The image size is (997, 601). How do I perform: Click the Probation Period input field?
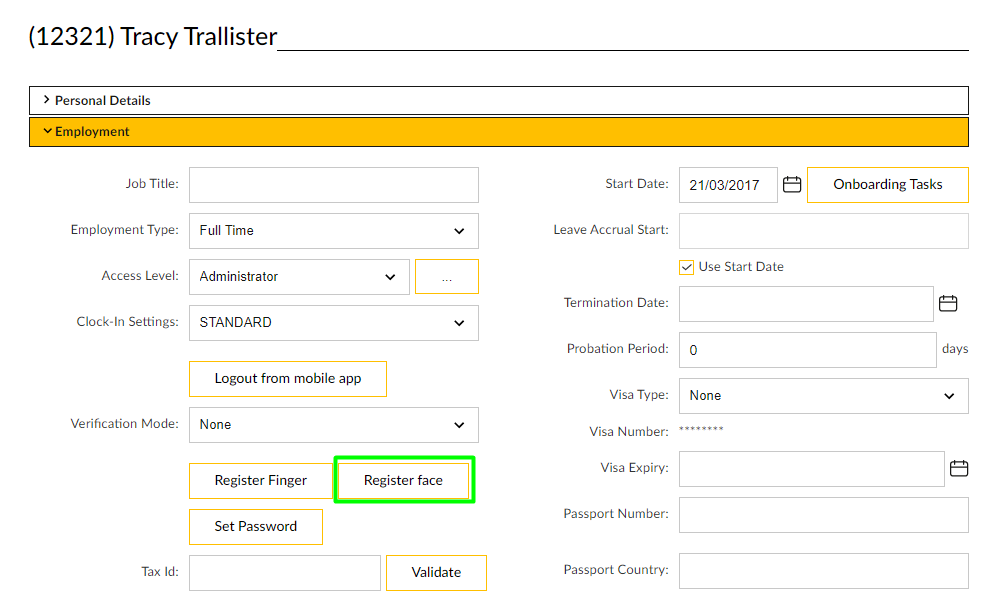coord(808,350)
